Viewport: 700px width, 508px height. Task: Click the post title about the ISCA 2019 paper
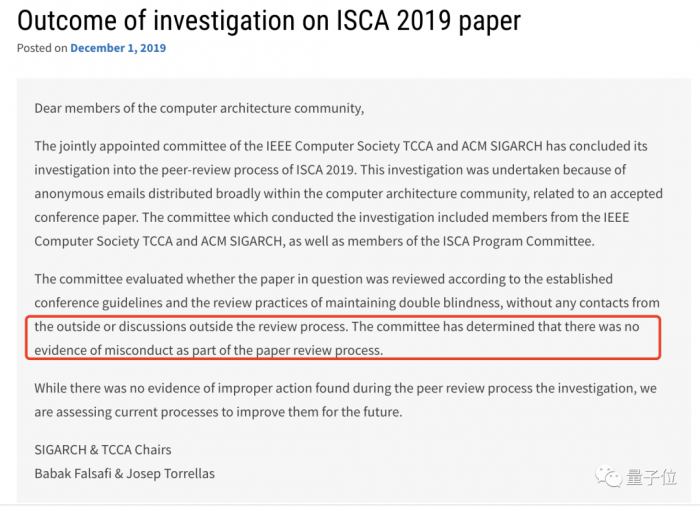point(269,18)
